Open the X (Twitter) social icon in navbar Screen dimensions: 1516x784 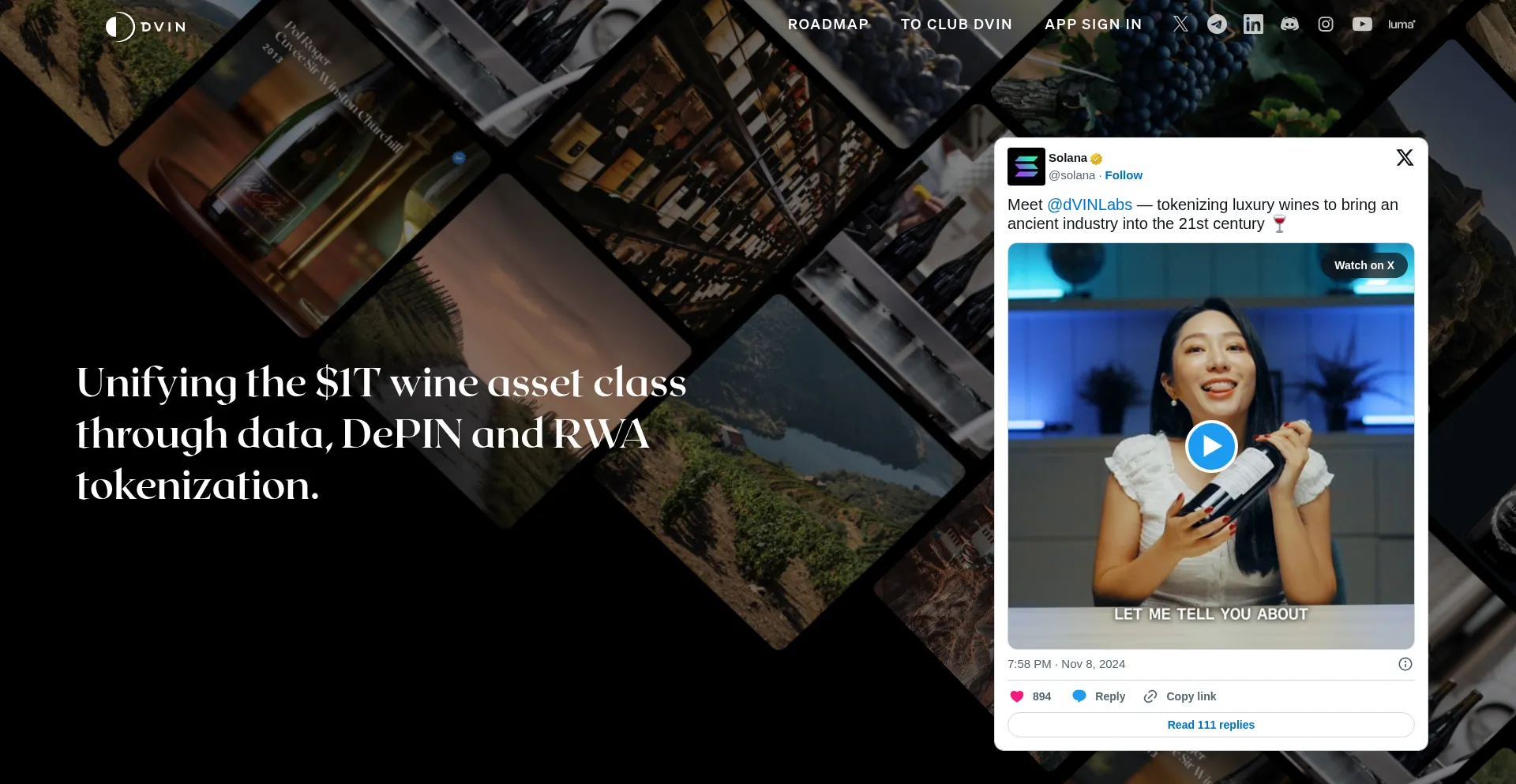coord(1180,24)
